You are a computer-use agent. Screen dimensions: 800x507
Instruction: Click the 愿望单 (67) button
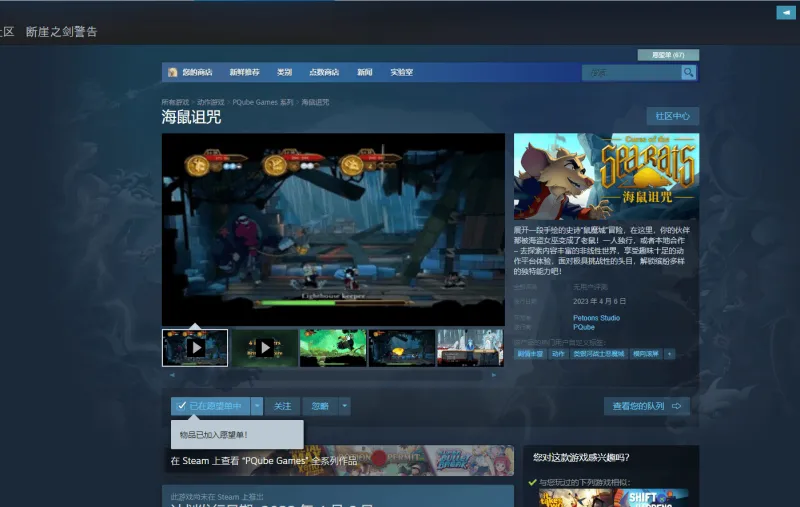(x=668, y=55)
